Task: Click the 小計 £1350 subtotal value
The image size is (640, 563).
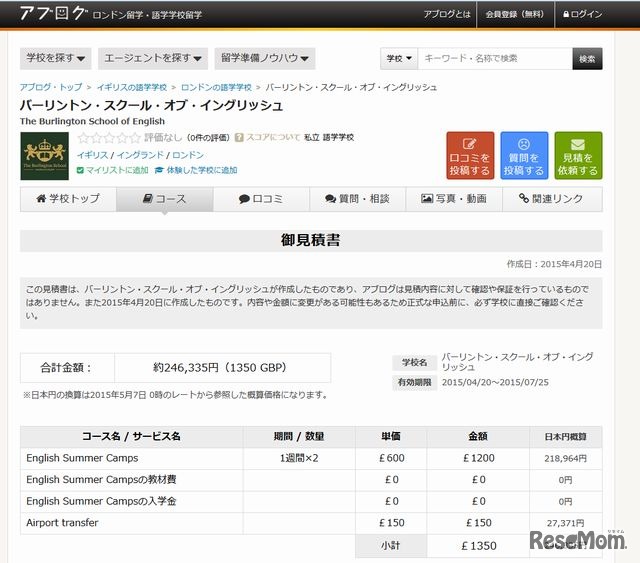Action: click(x=479, y=546)
